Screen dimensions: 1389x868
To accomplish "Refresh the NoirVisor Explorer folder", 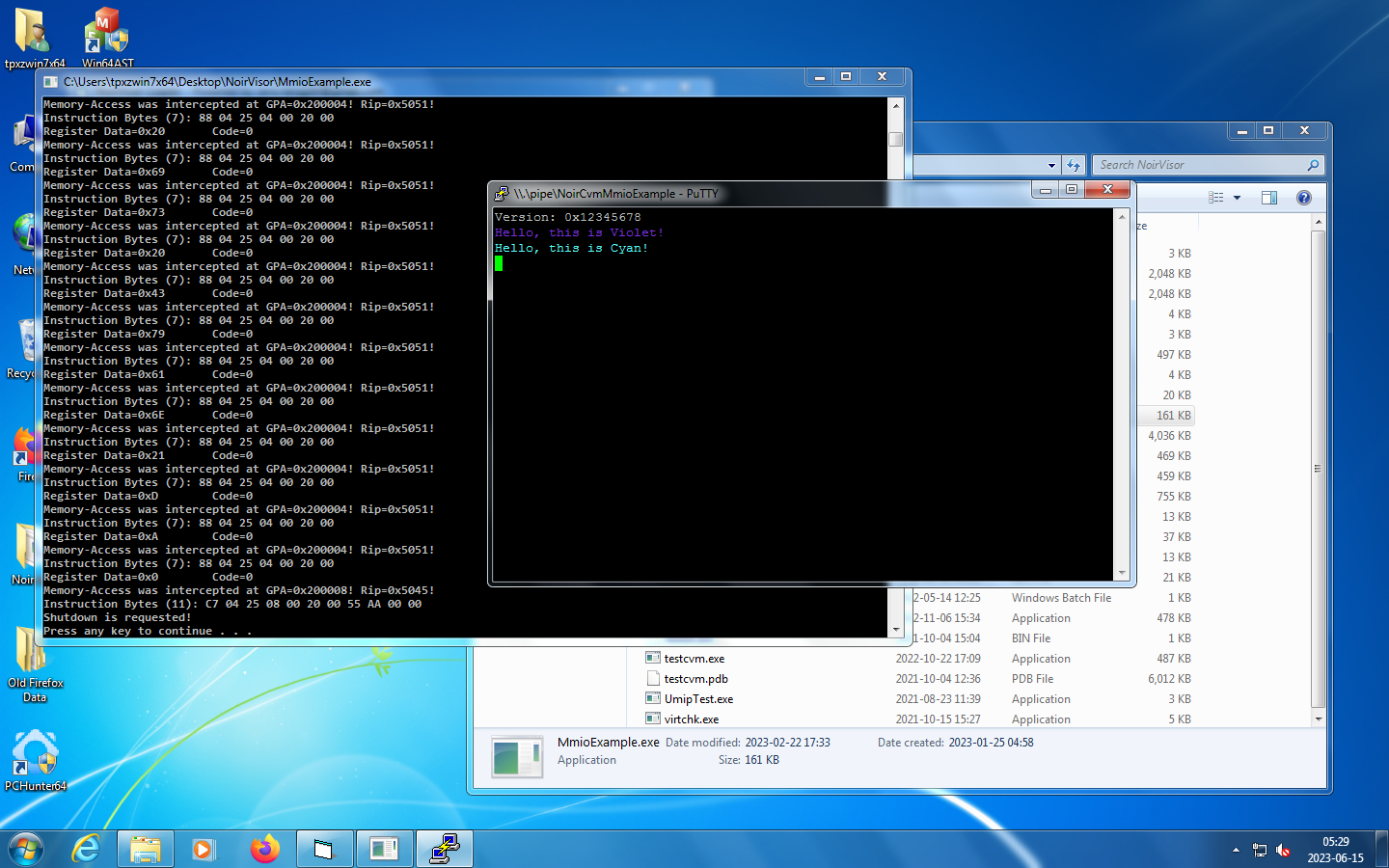I will (x=1074, y=165).
